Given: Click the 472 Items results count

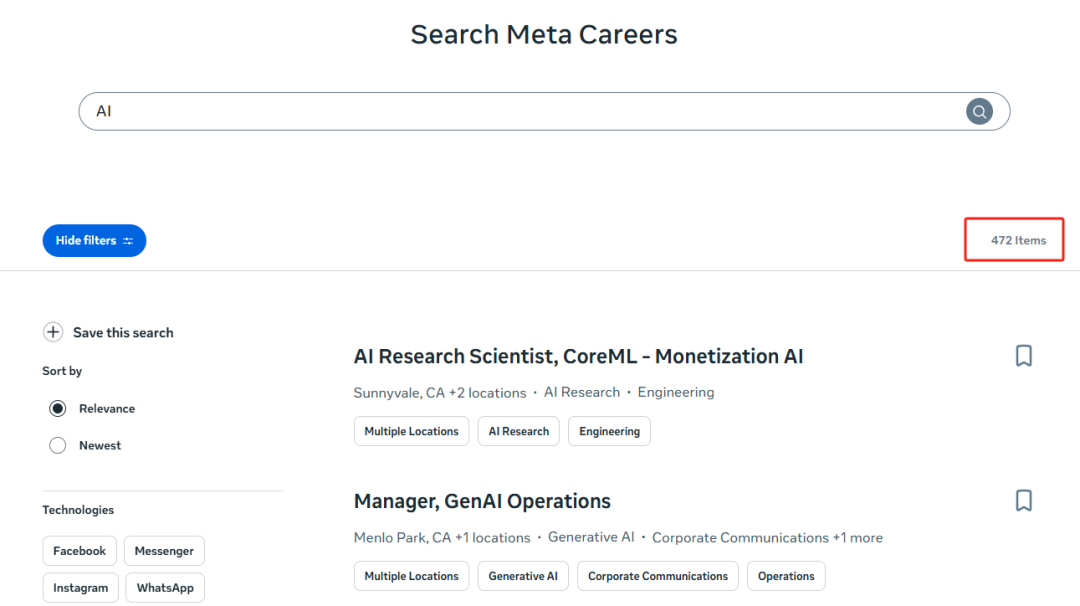Looking at the screenshot, I should (1018, 240).
